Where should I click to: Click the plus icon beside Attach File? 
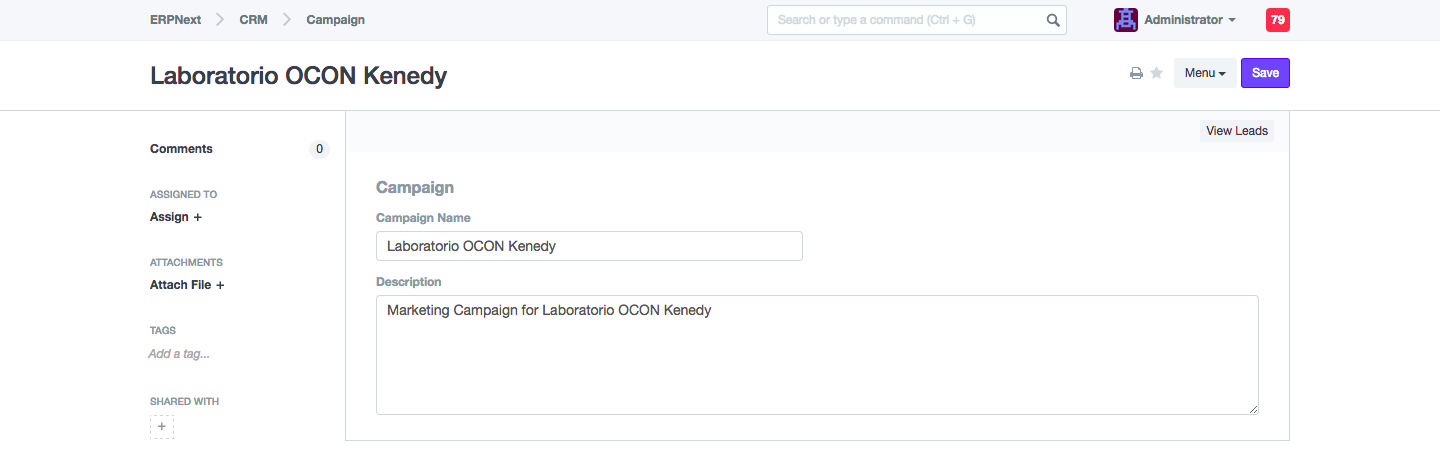220,285
